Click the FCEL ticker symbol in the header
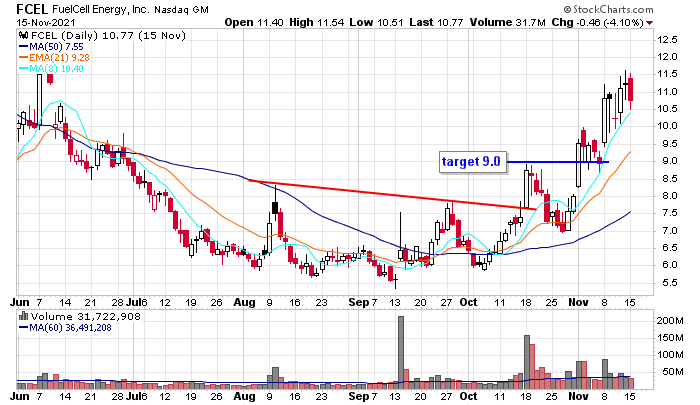This screenshot has width=700, height=405. (32, 9)
